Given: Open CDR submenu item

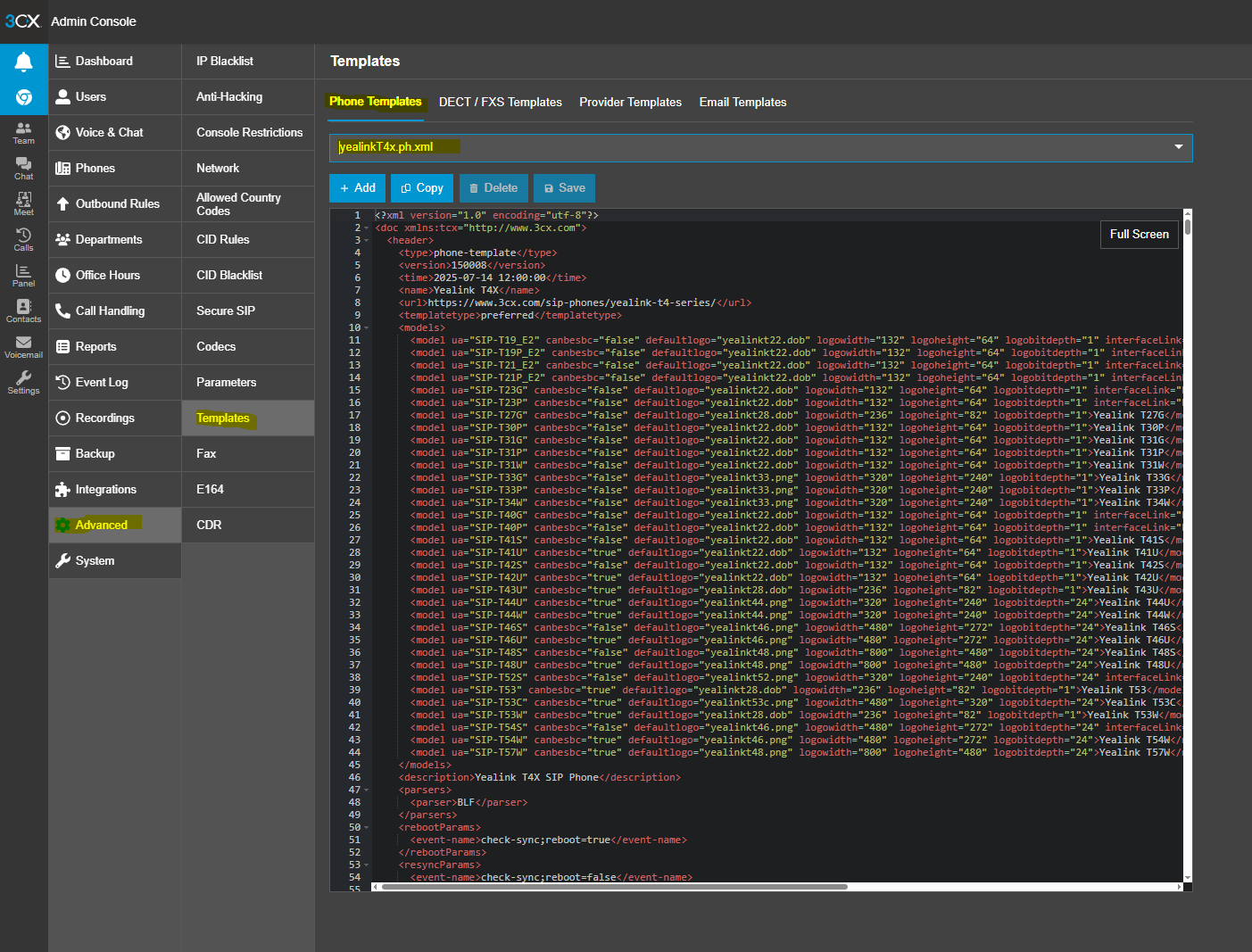Looking at the screenshot, I should [x=248, y=525].
